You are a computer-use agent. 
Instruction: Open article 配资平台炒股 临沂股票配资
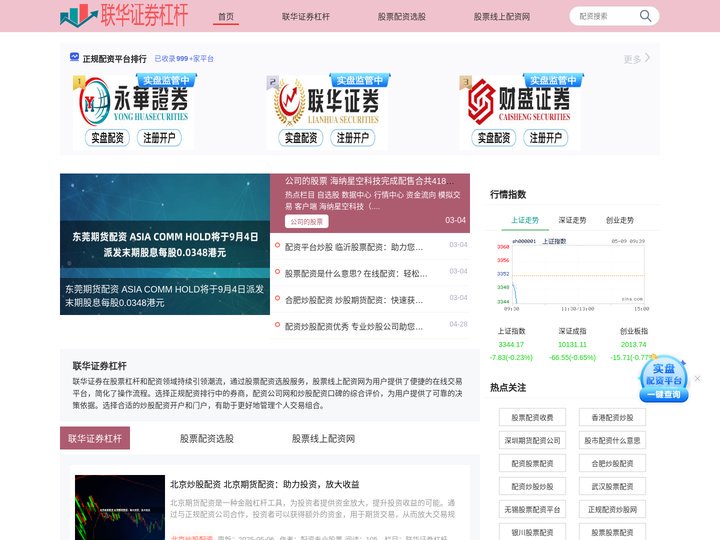pyautogui.click(x=354, y=247)
